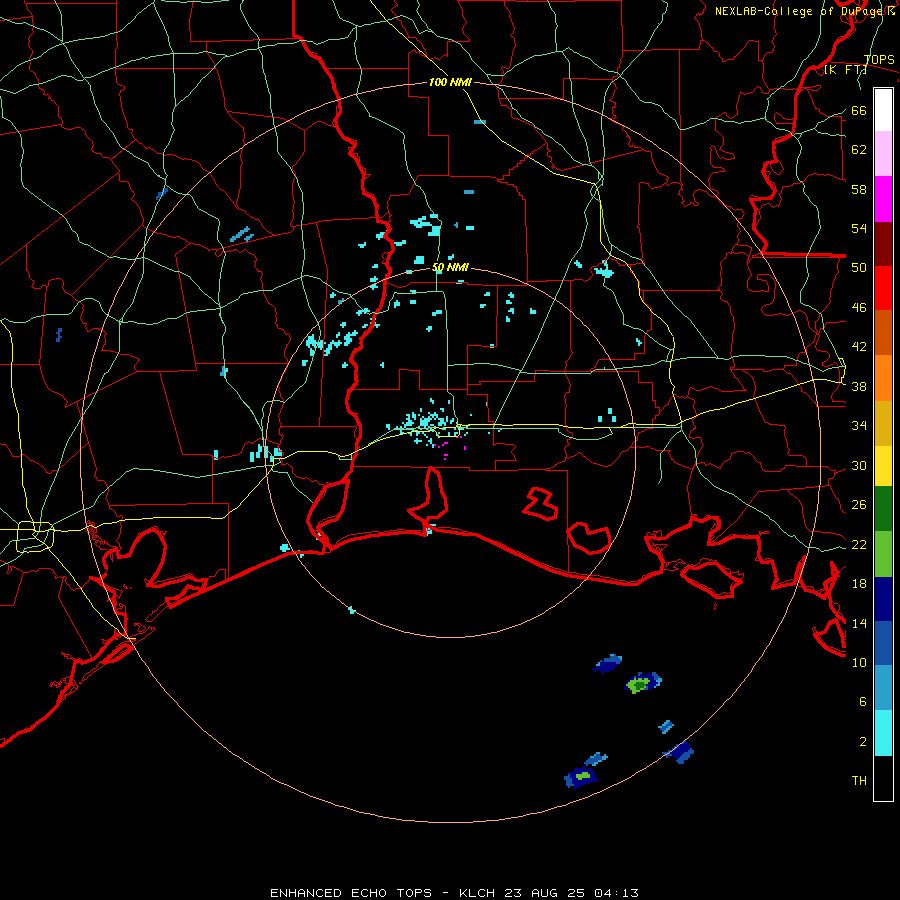Viewport: 900px width, 900px height.
Task: Click the '50 NMI' range ring label
Action: click(x=450, y=267)
